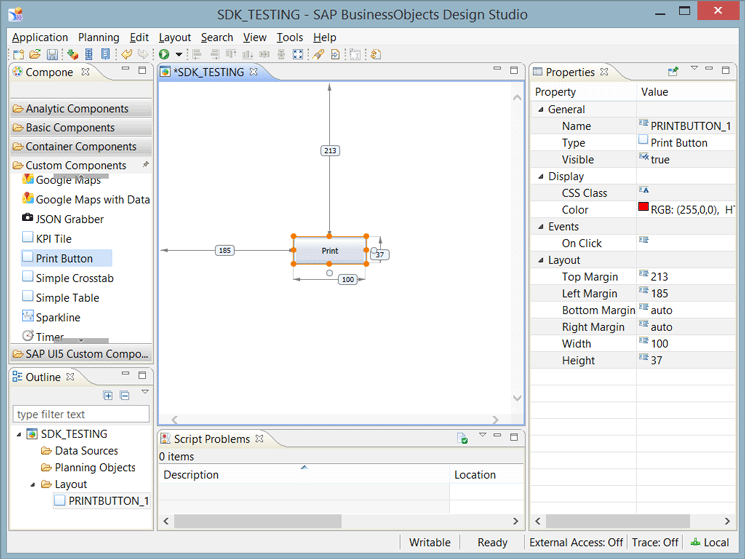Screen dimensions: 745x559
Task: Open the Tools menu
Action: pos(290,38)
